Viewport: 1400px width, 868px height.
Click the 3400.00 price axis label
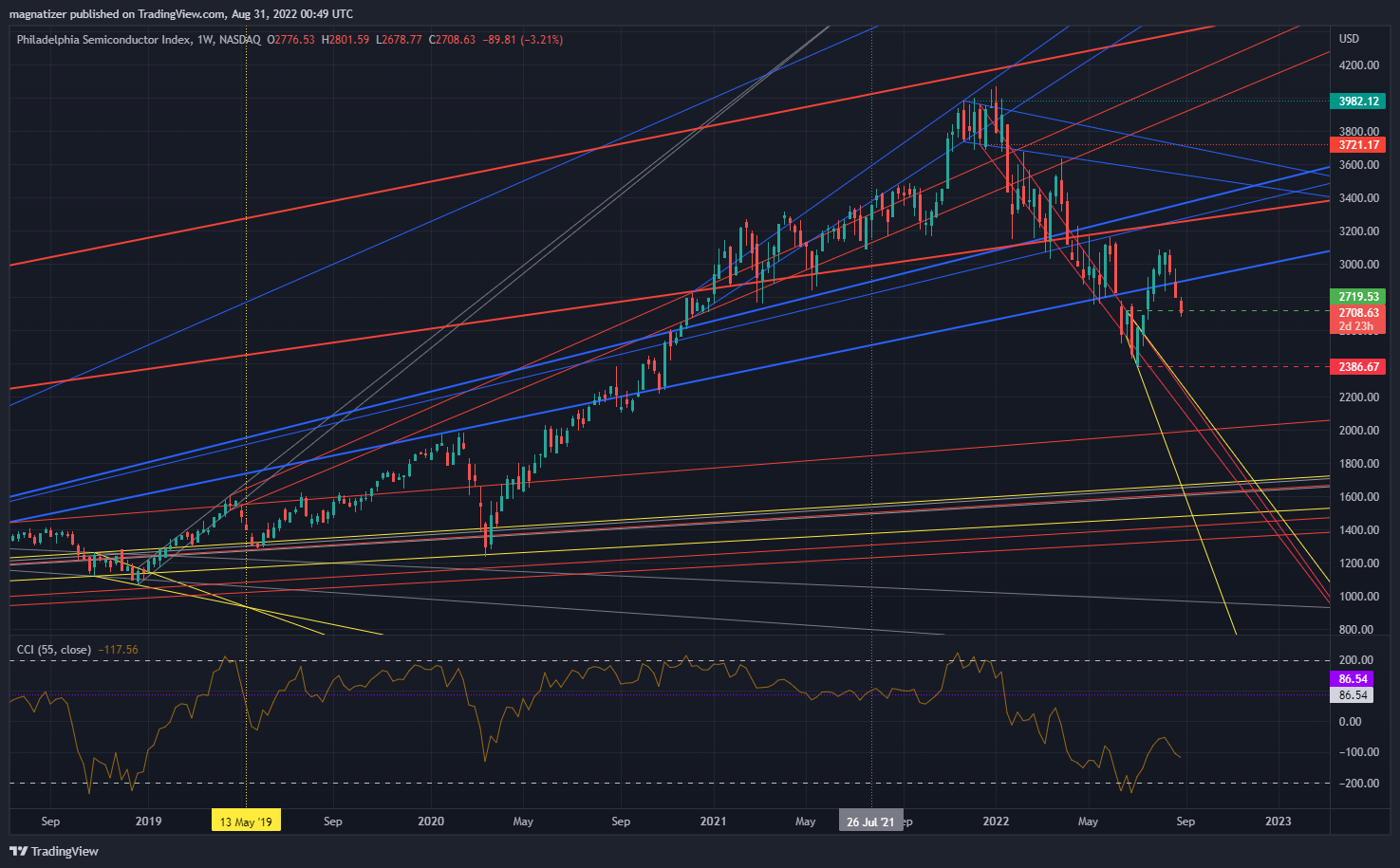pos(1359,198)
